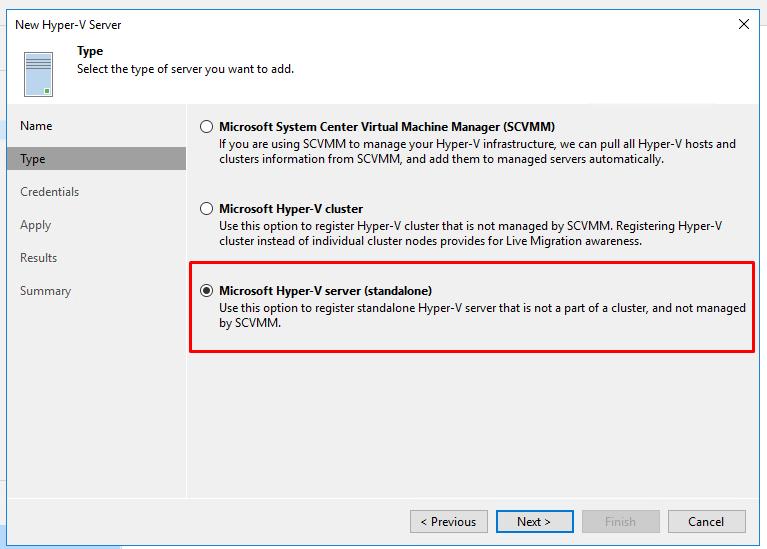This screenshot has width=767, height=549.
Task: Click the Next > button
Action: (534, 522)
